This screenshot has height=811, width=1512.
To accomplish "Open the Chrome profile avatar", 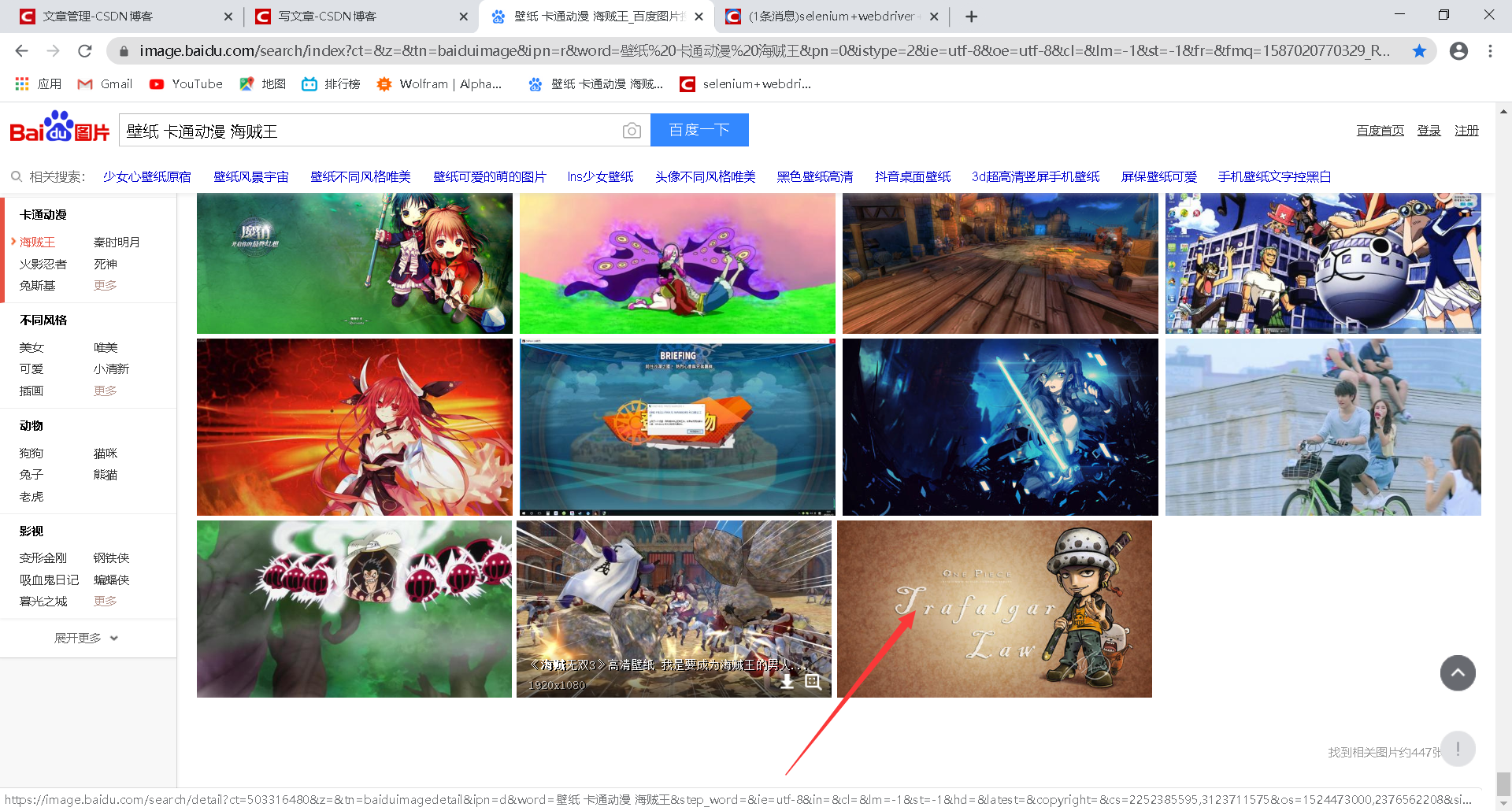I will tap(1458, 51).
